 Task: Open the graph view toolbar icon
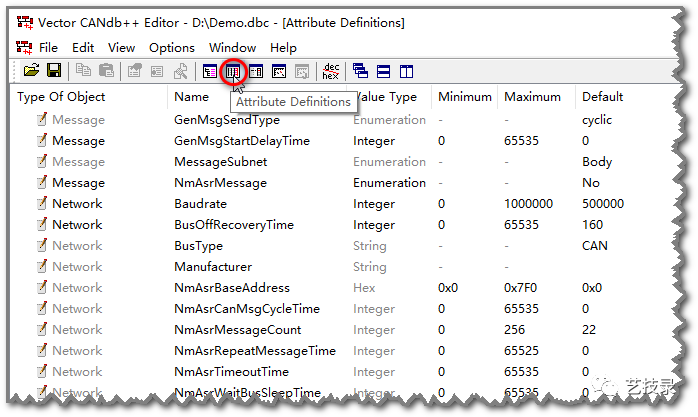[279, 71]
